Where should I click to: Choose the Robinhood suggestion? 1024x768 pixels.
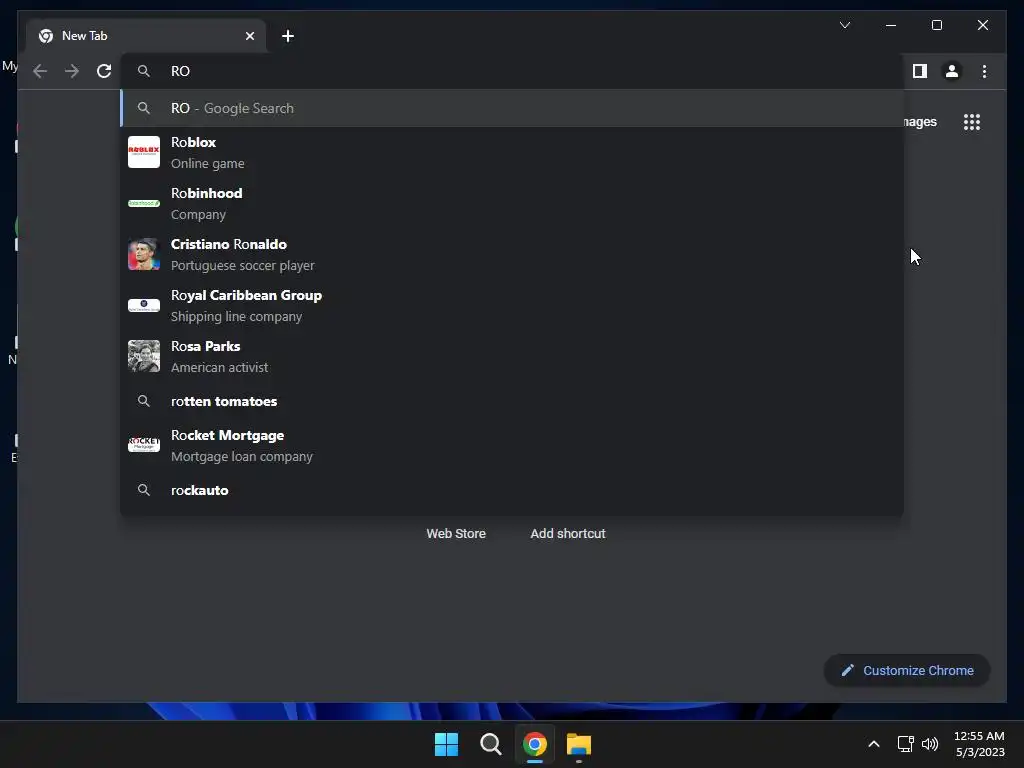[512, 203]
